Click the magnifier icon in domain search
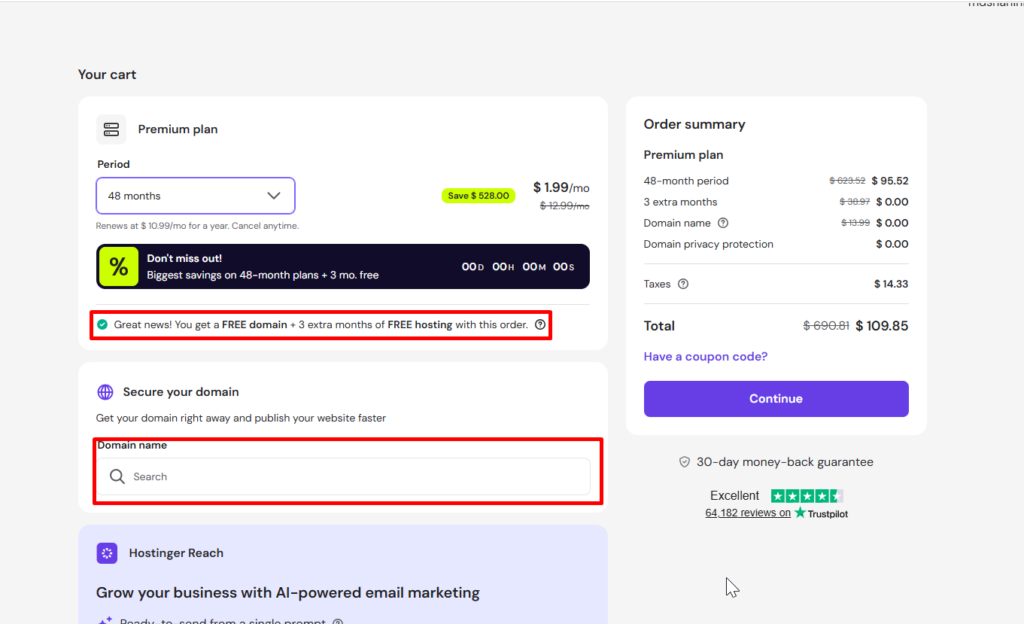 point(117,477)
